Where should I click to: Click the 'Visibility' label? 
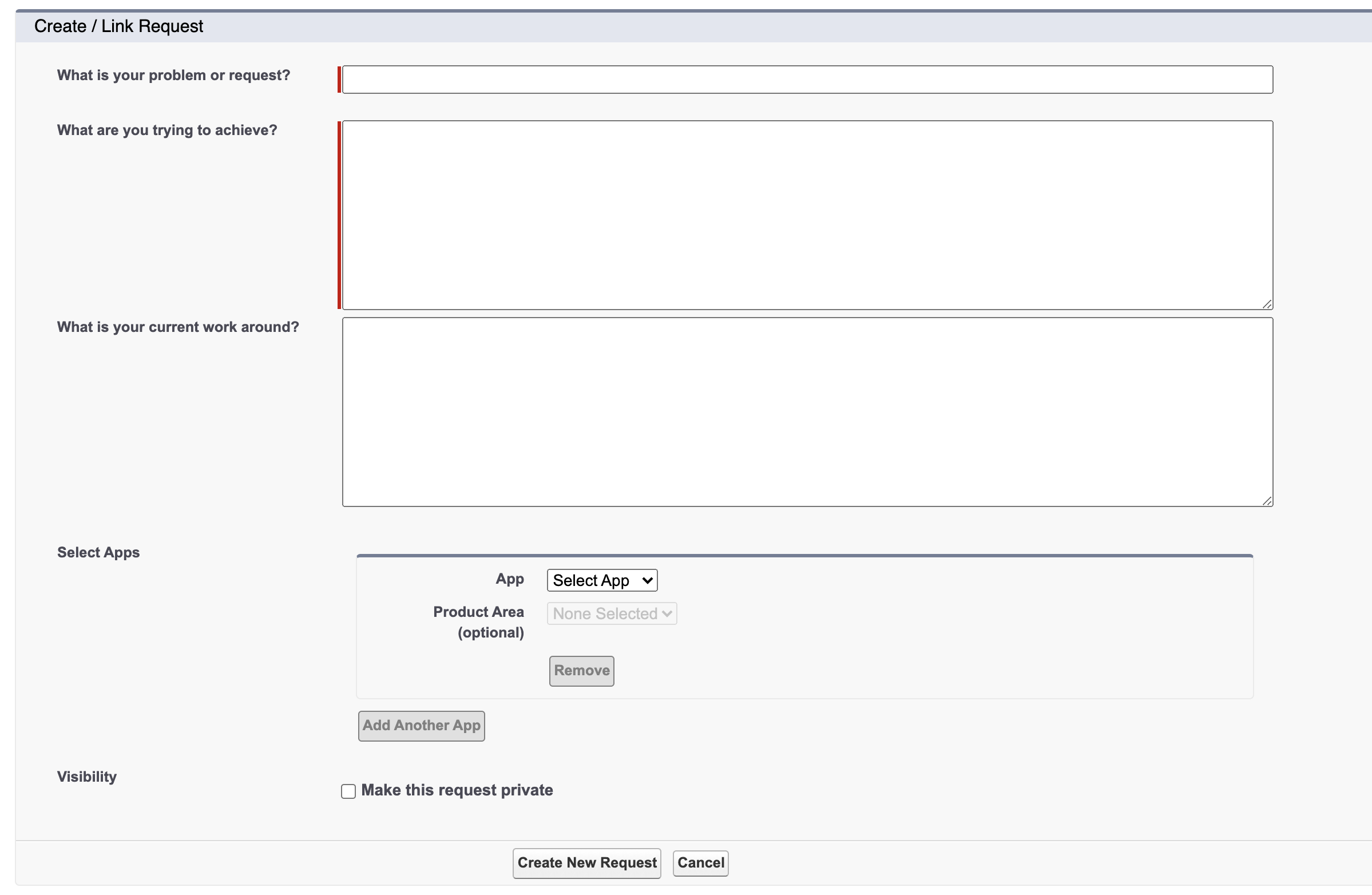pyautogui.click(x=87, y=777)
